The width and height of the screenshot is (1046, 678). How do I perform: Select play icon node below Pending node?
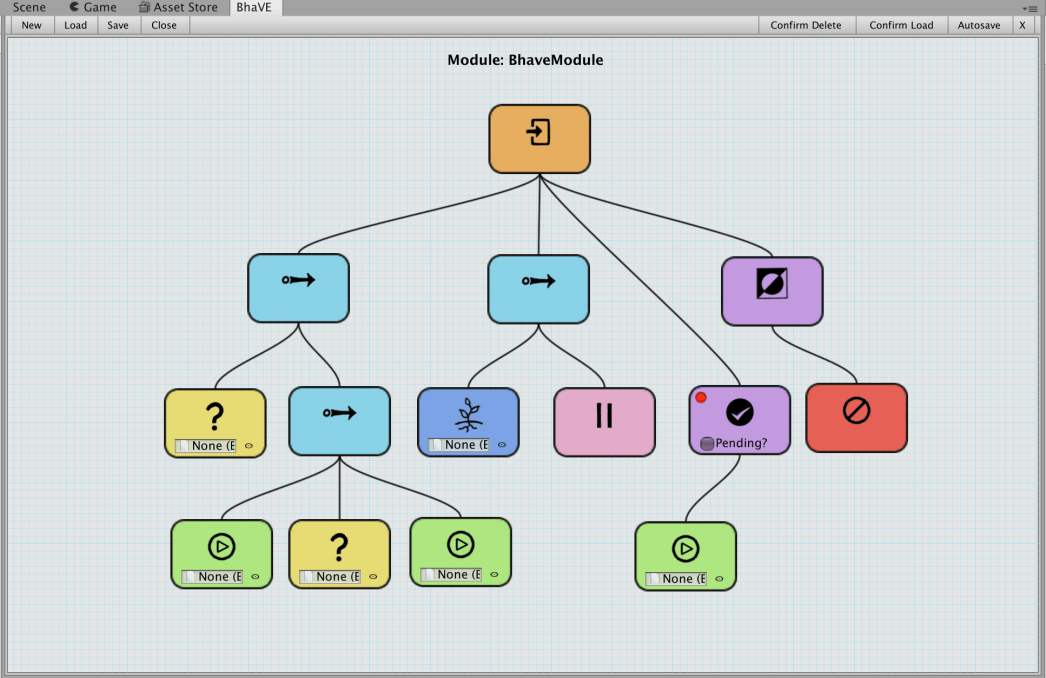(x=685, y=548)
